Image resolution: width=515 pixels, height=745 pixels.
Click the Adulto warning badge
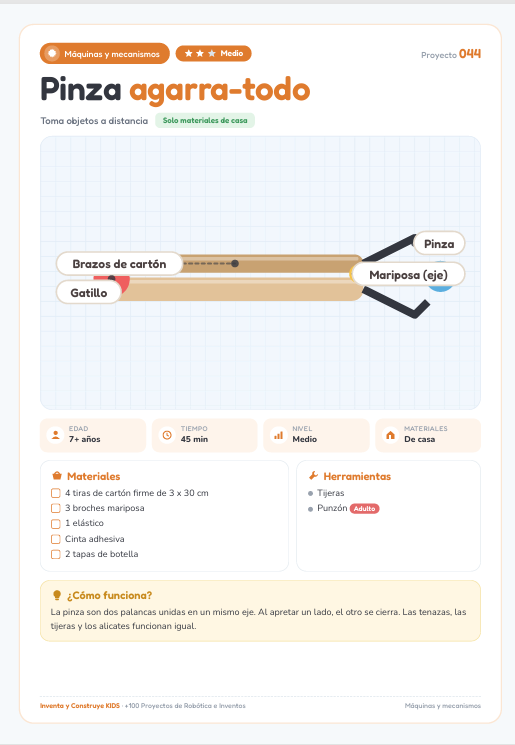(x=364, y=509)
